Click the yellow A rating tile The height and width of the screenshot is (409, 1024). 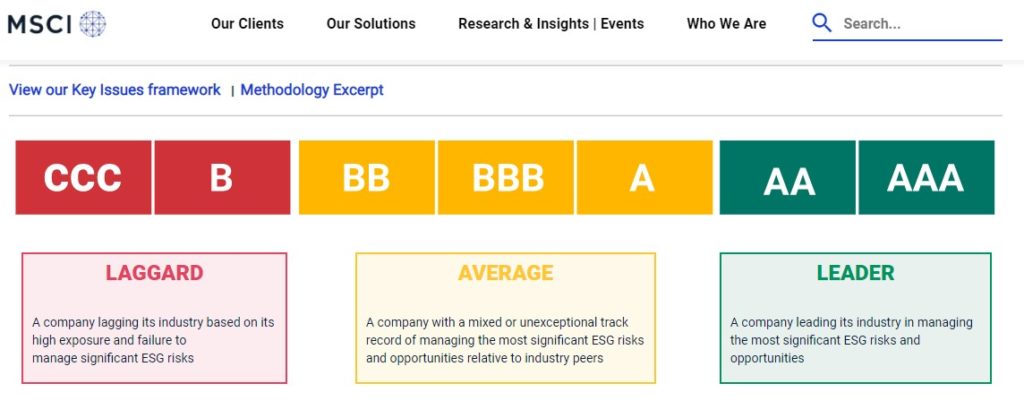click(645, 177)
